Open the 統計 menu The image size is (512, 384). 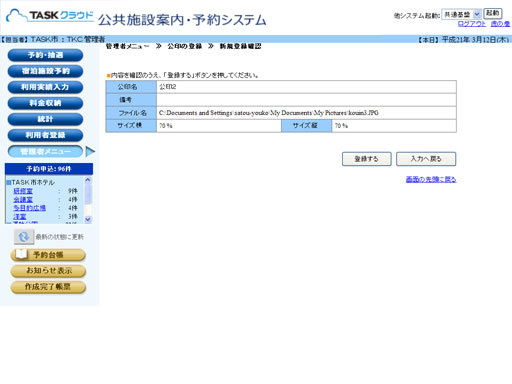[x=45, y=119]
